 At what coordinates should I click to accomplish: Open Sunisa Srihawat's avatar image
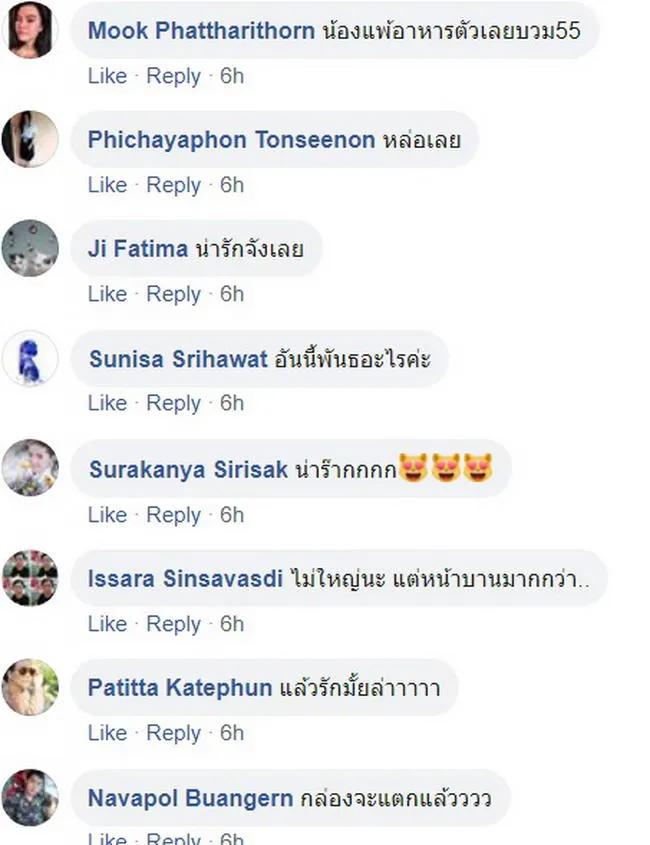pos(30,358)
